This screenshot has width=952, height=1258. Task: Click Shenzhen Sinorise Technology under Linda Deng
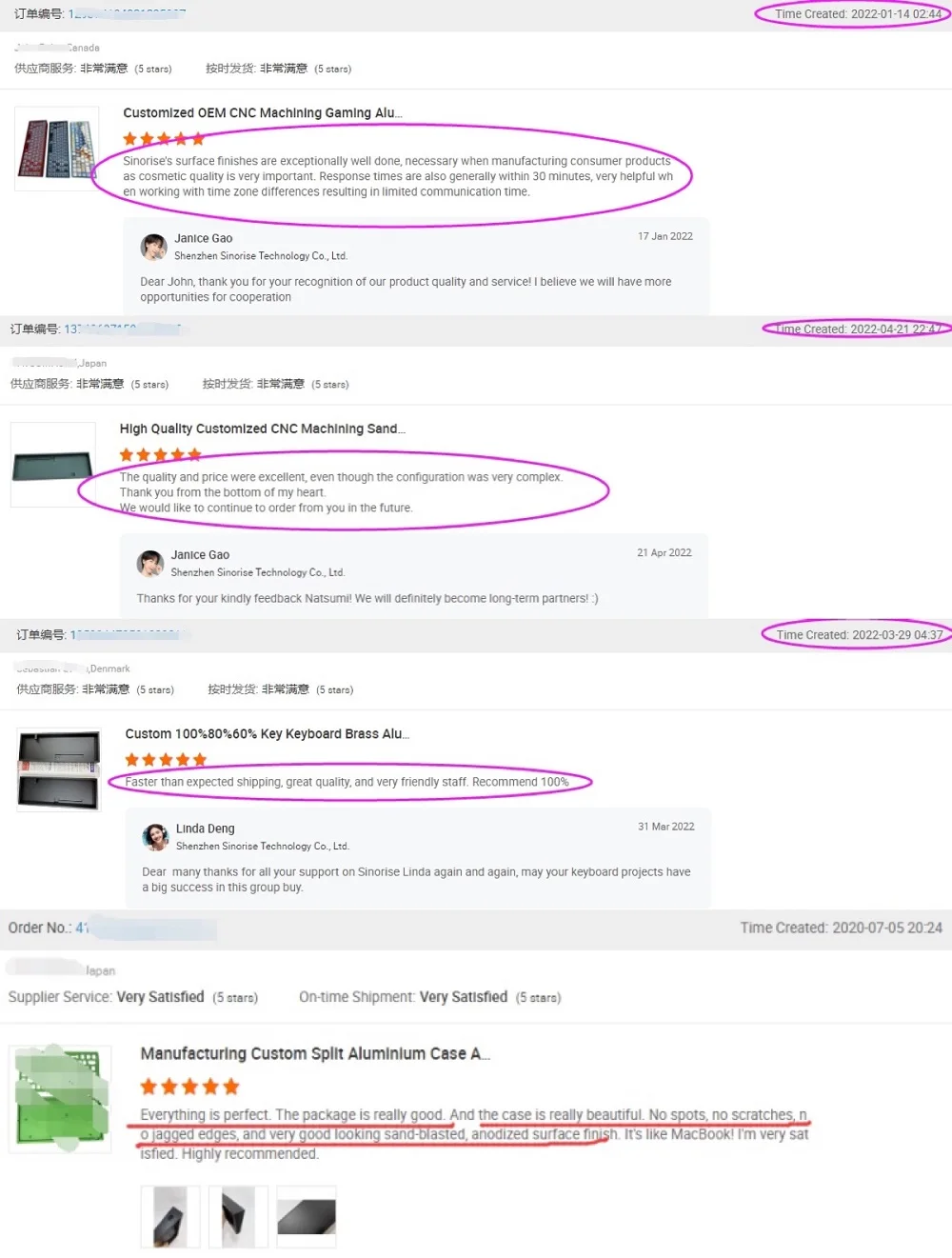click(263, 846)
